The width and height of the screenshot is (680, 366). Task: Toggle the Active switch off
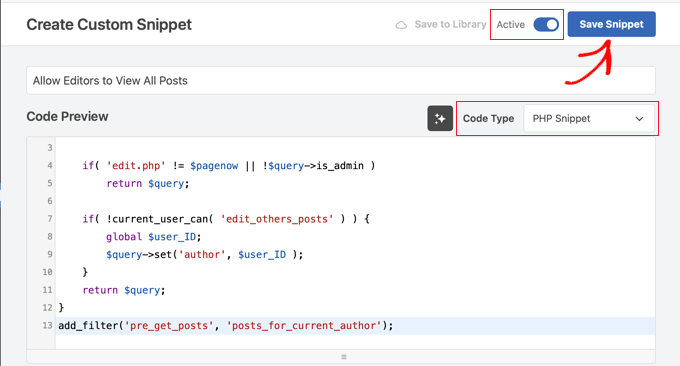[x=546, y=25]
